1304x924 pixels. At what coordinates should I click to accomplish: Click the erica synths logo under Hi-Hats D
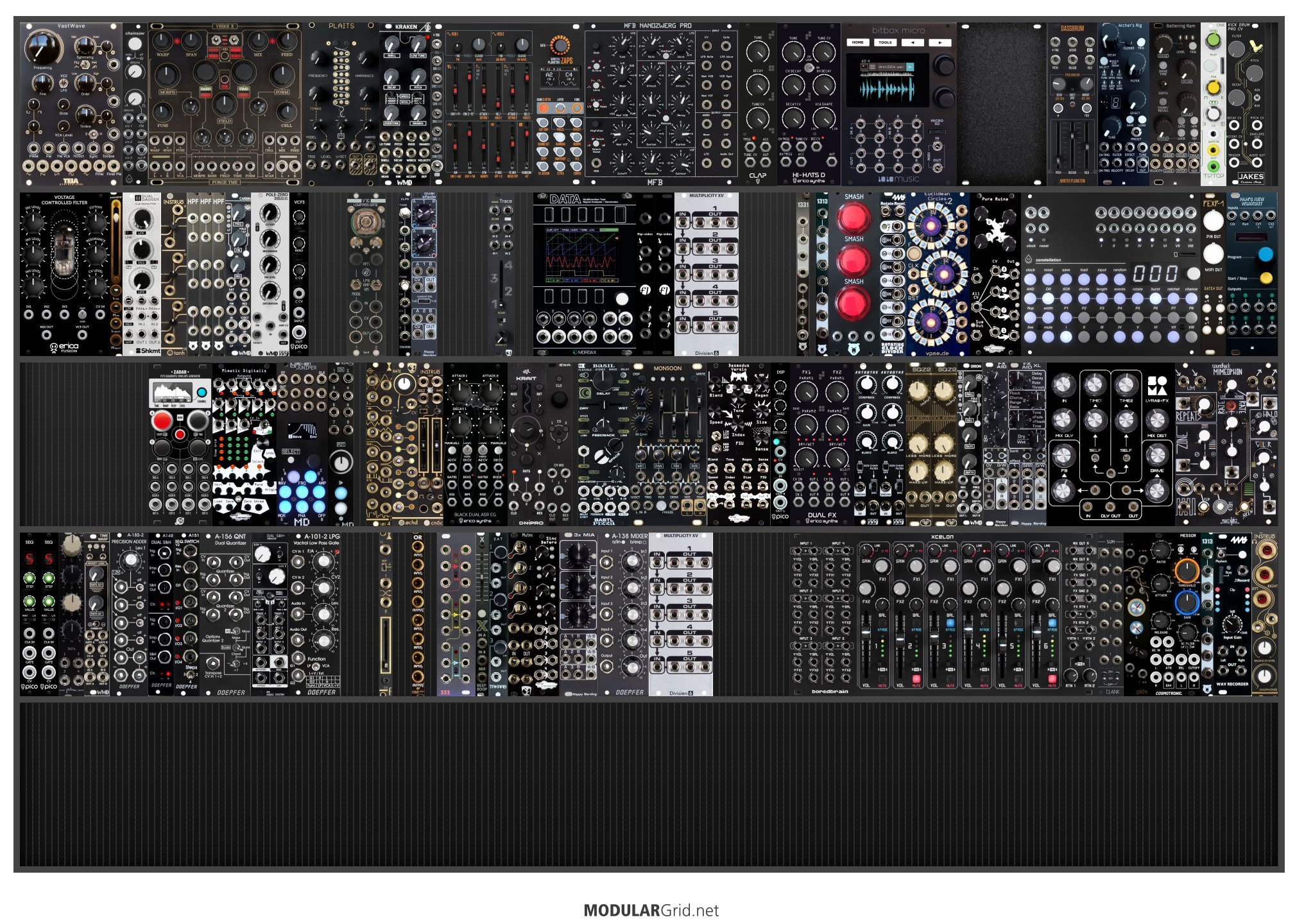coord(809,182)
